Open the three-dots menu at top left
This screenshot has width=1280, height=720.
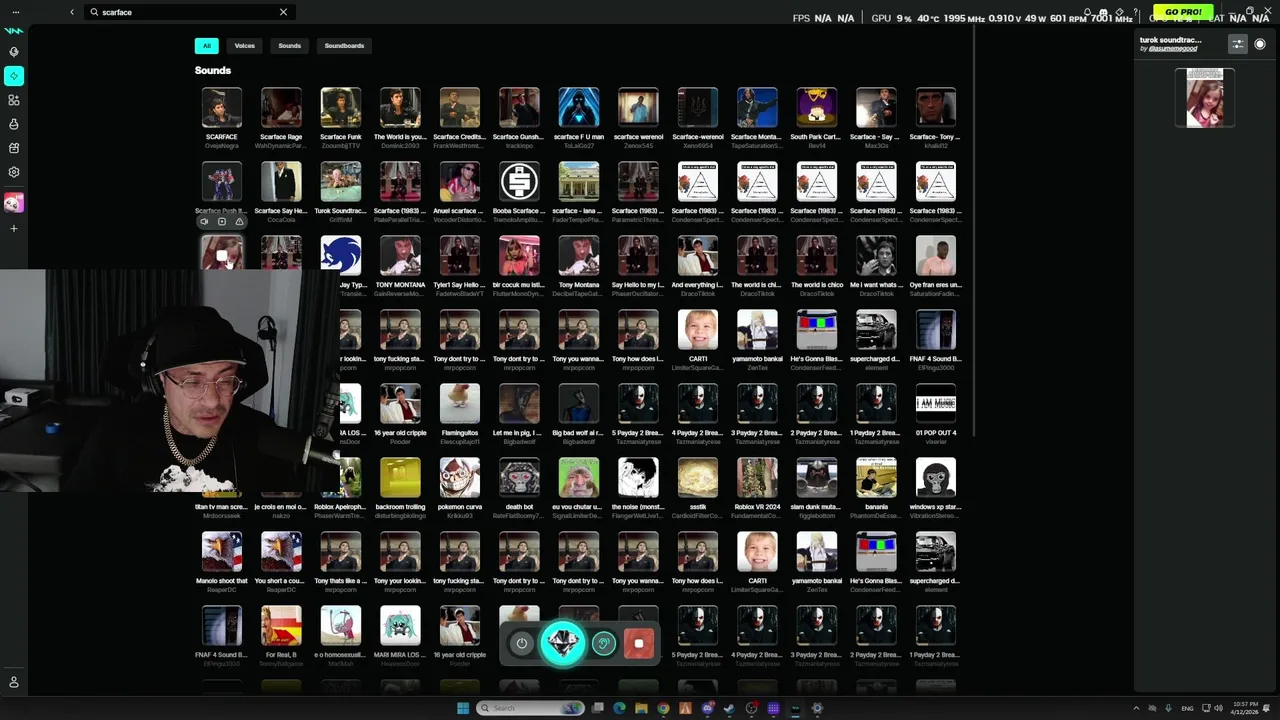click(x=16, y=12)
